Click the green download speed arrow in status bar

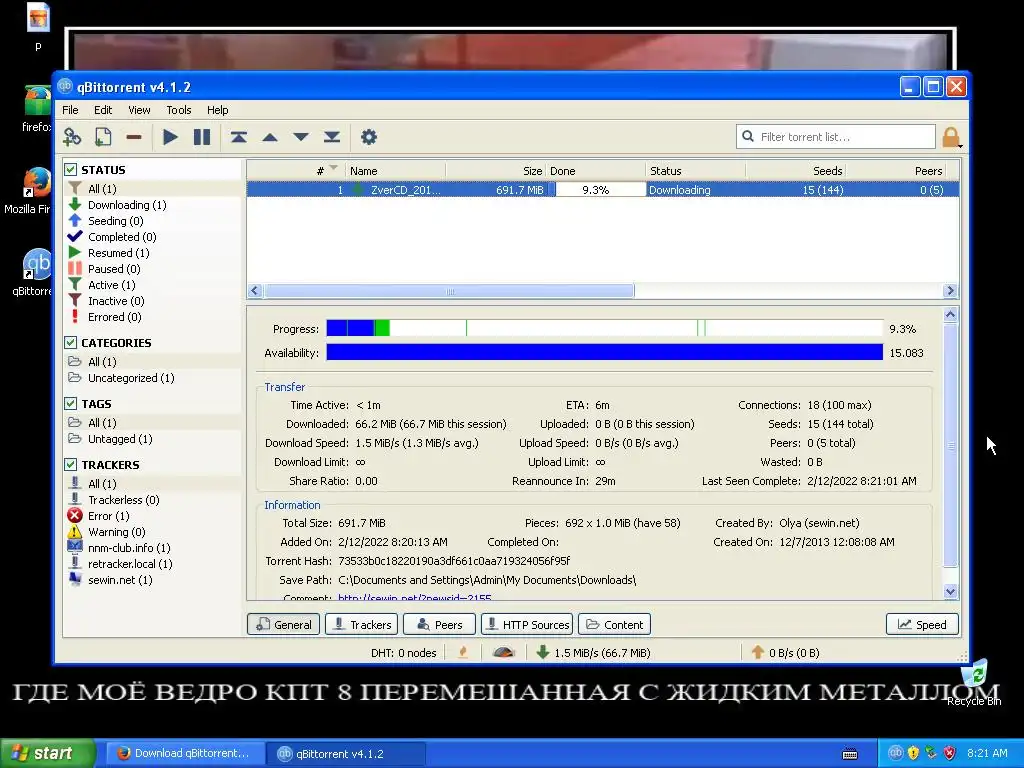[x=542, y=652]
